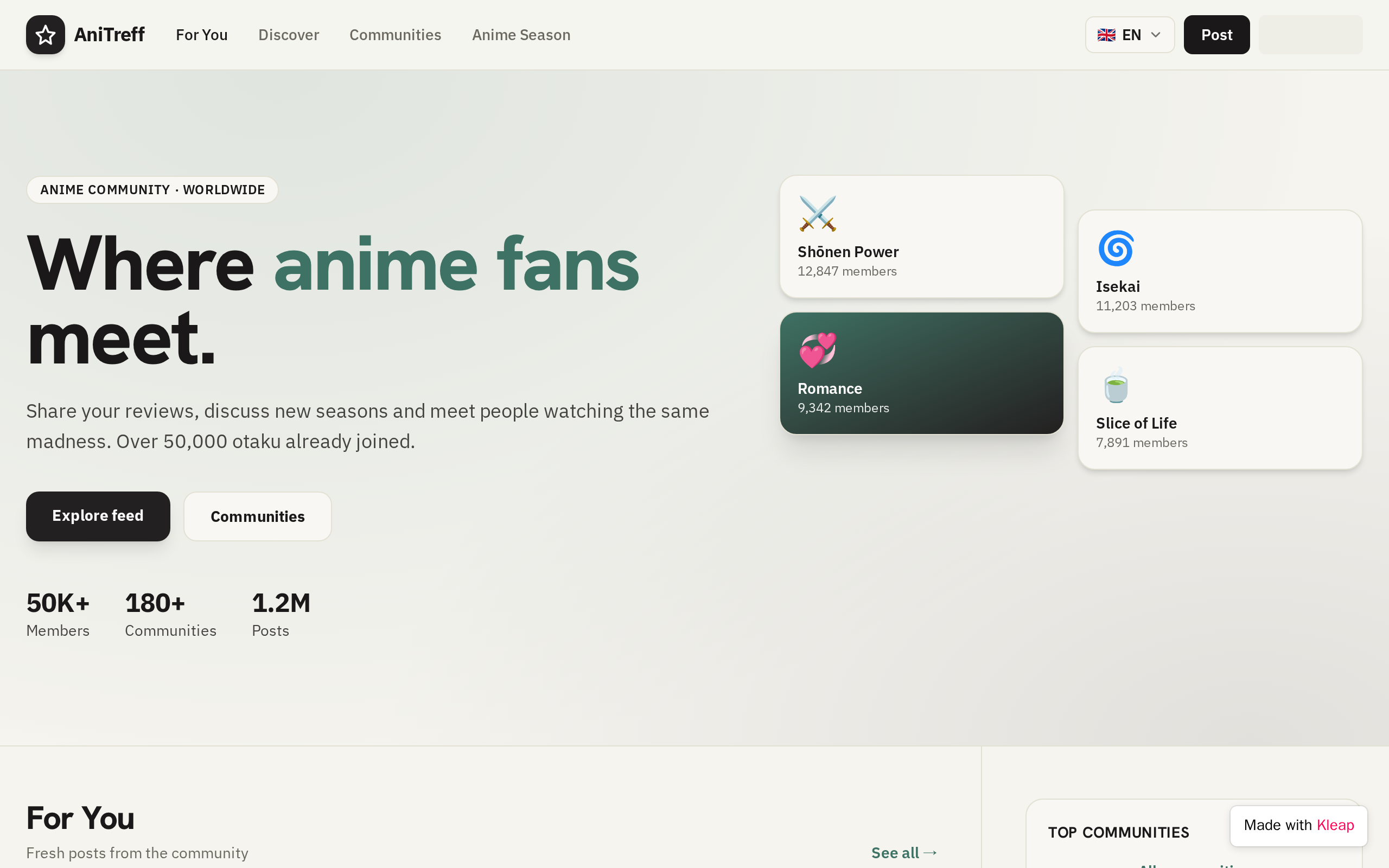Click the 7,891 members text
This screenshot has height=868, width=1389.
(x=1142, y=443)
